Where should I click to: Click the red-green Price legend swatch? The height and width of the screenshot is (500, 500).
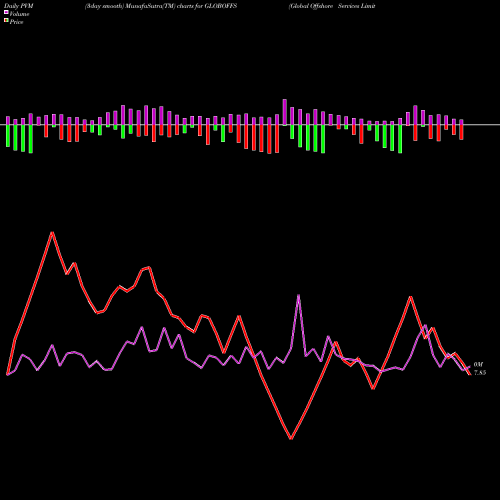(x=6, y=21)
